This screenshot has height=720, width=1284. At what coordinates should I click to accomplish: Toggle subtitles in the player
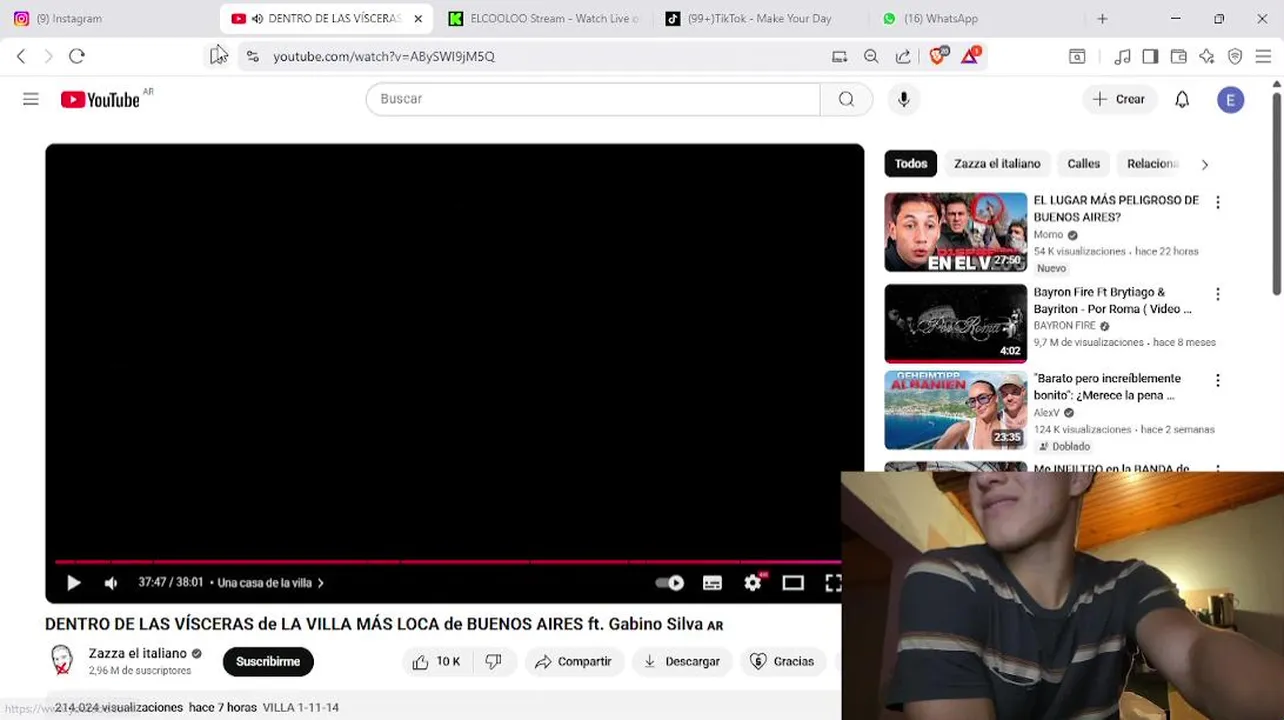click(x=712, y=583)
